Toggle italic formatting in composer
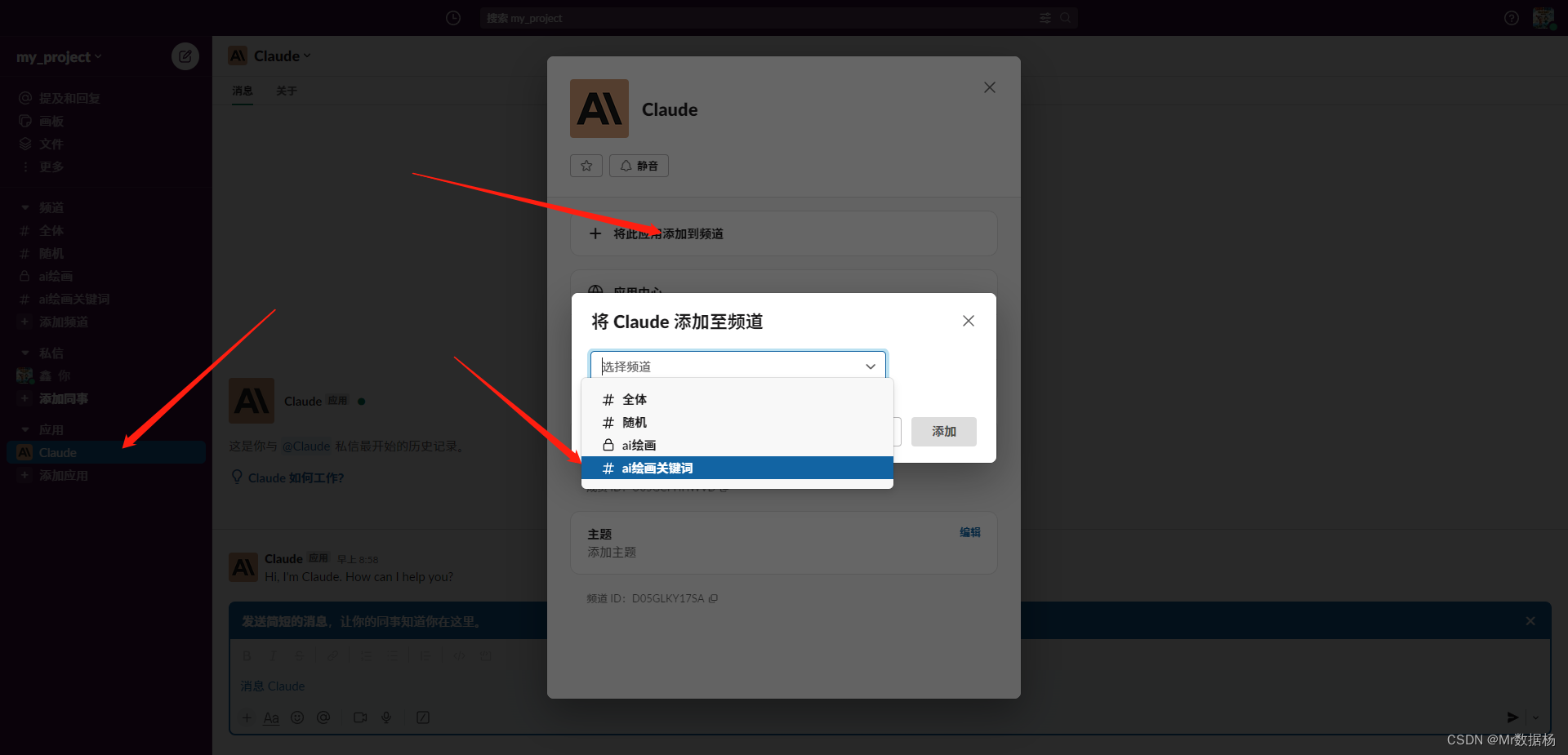 click(273, 655)
